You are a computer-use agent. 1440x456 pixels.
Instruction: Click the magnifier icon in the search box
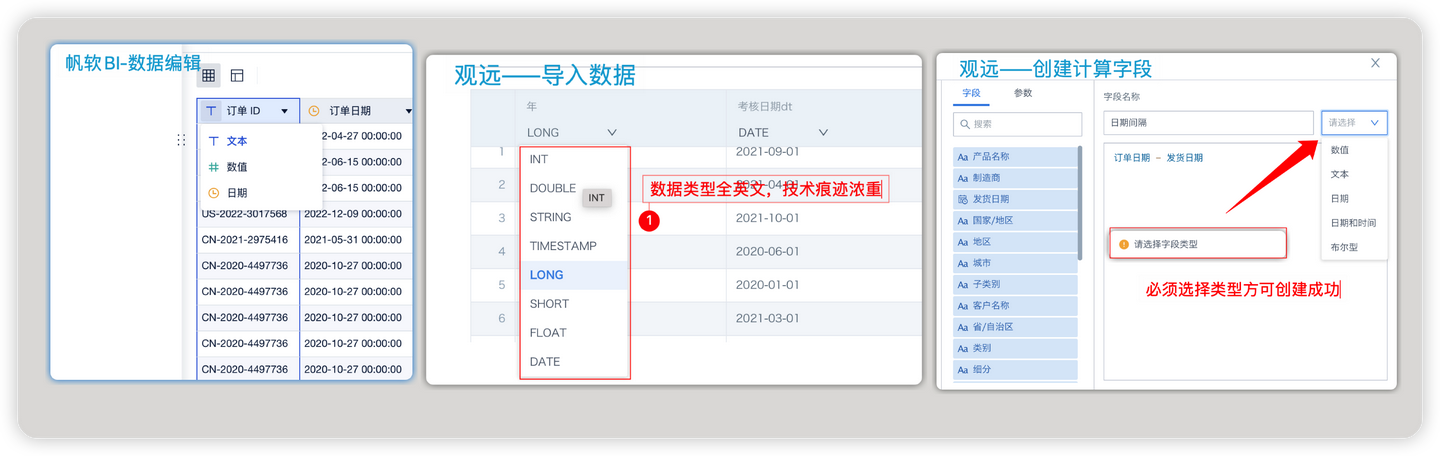964,124
